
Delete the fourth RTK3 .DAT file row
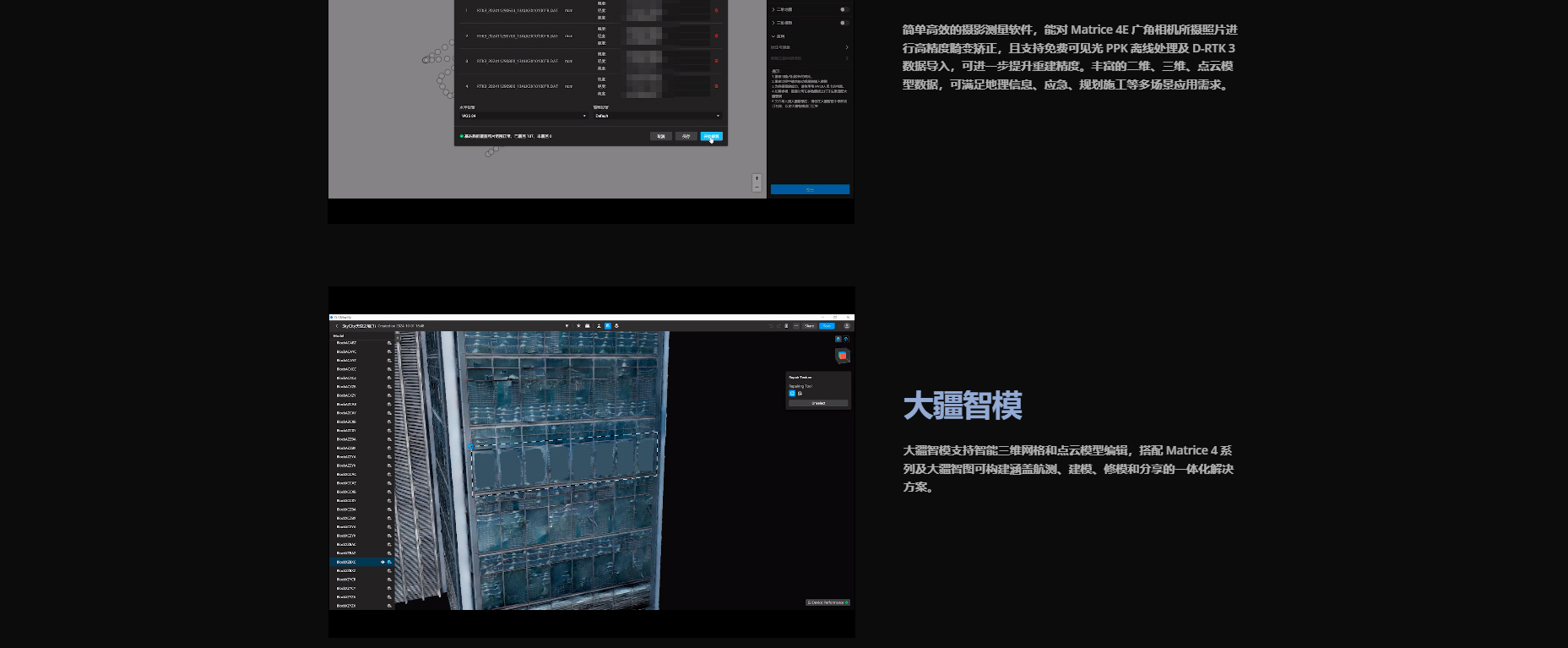(717, 86)
